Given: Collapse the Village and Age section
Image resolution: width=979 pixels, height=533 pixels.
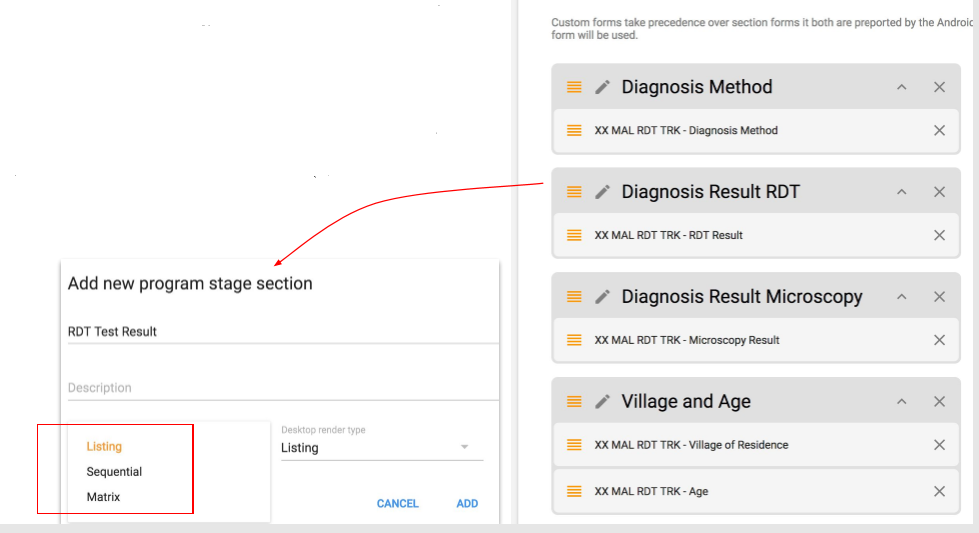Looking at the screenshot, I should pyautogui.click(x=902, y=401).
